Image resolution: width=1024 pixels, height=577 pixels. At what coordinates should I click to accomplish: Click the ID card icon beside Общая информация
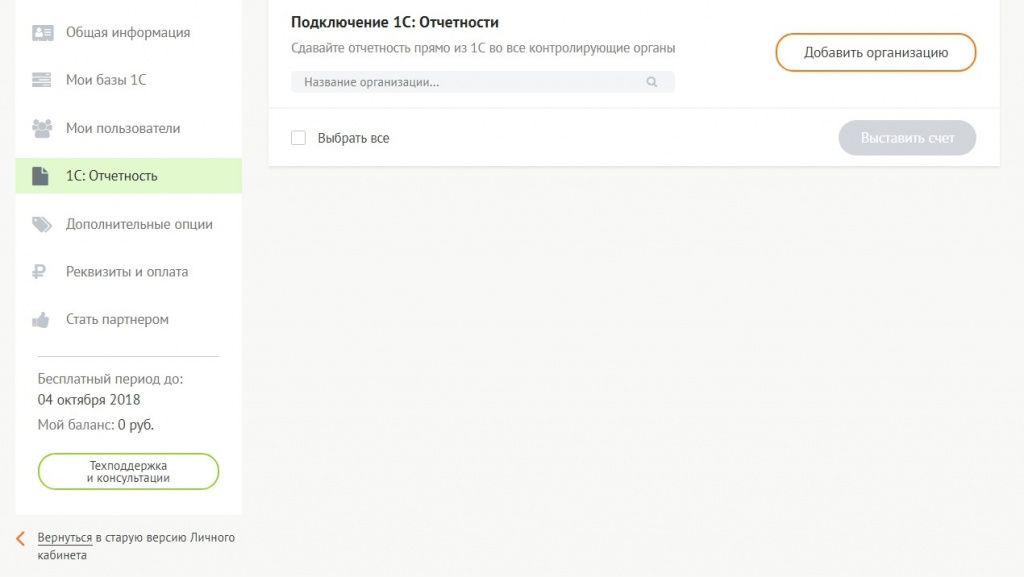point(42,33)
